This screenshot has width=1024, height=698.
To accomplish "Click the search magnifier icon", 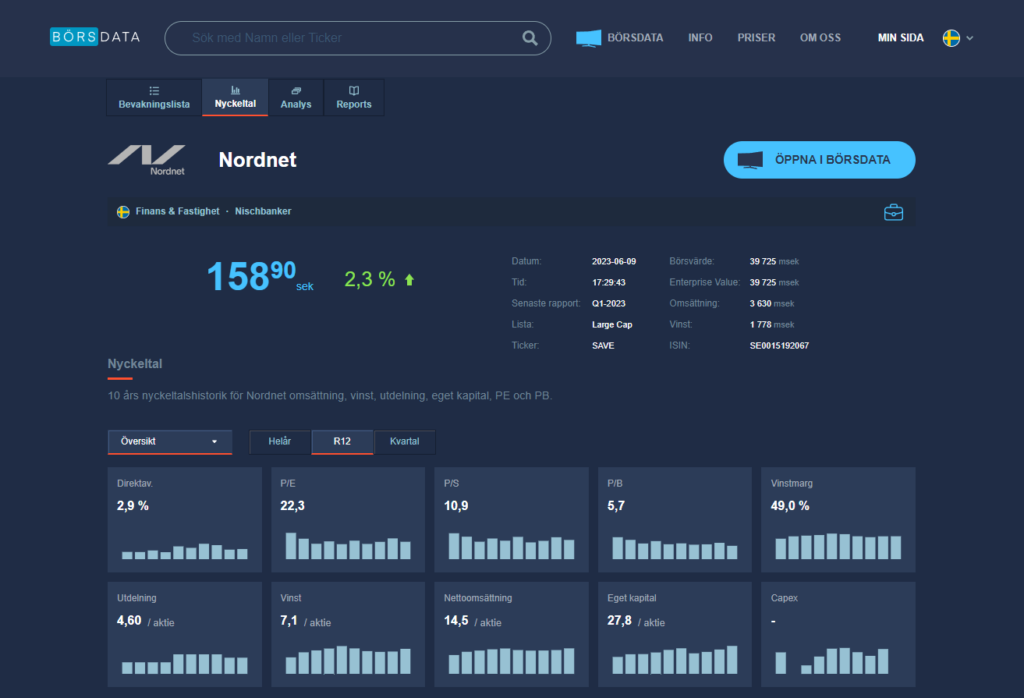I will pos(530,38).
